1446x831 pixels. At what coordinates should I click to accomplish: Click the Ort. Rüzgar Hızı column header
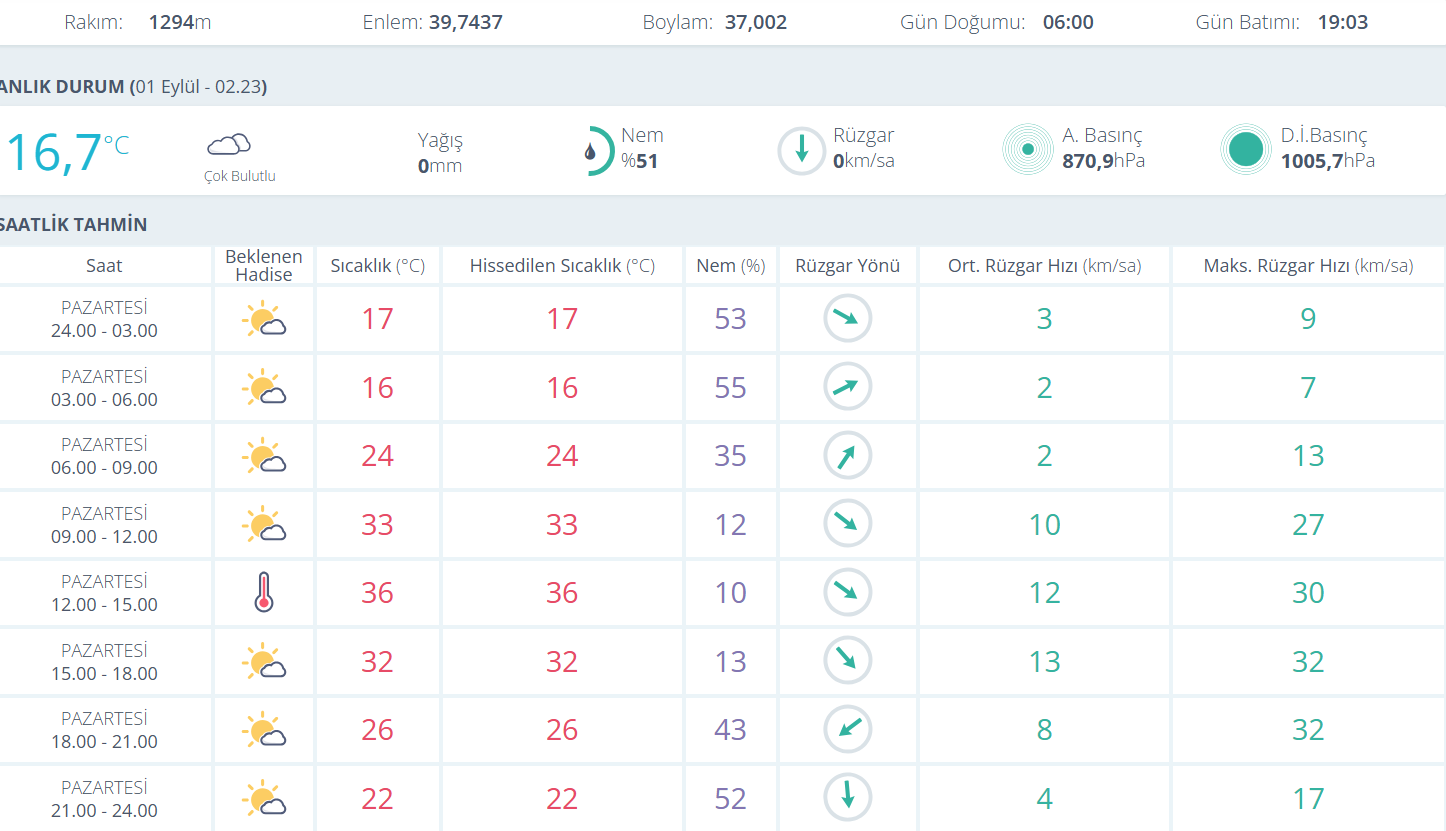click(x=1044, y=266)
